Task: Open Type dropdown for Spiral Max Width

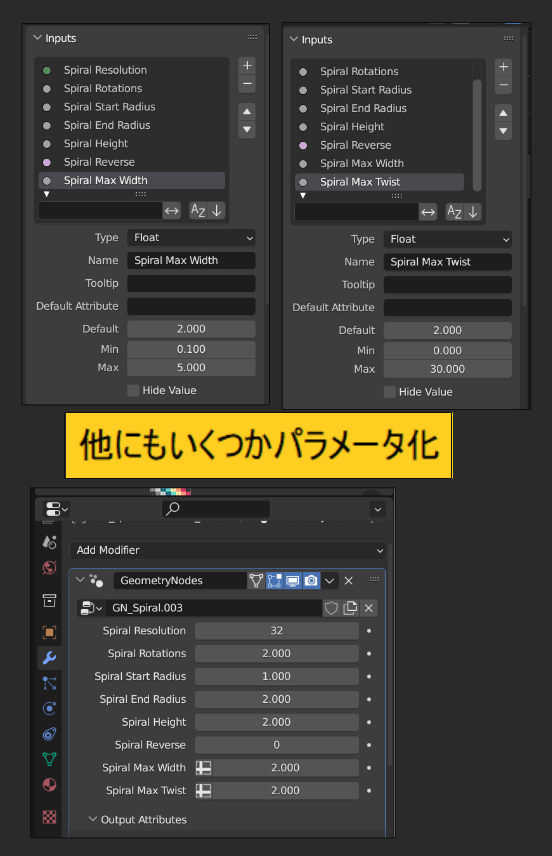Action: [191, 237]
